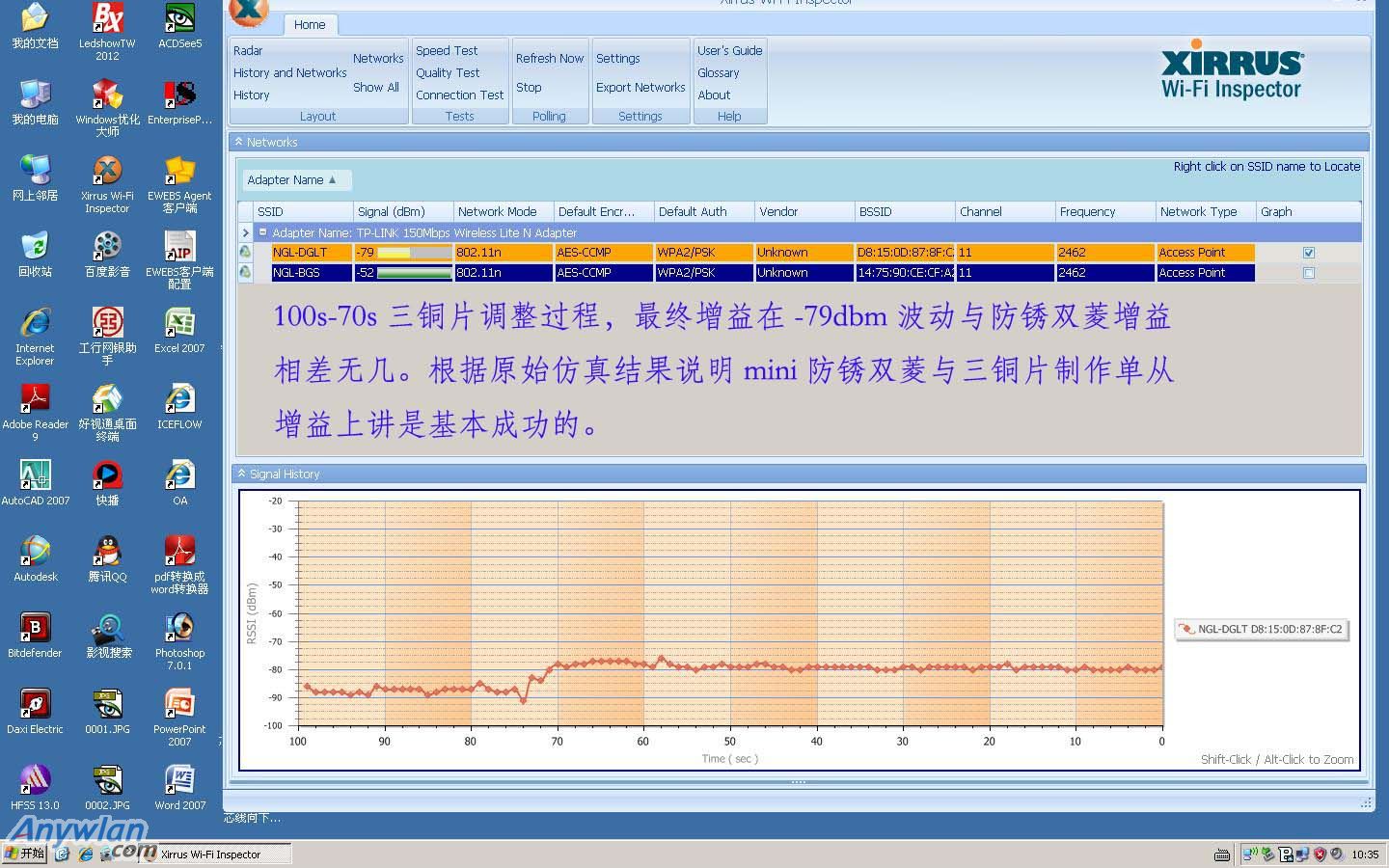
Task: Launch Xirrus Wi-Fi Inspector desktop shortcut
Action: [107, 184]
